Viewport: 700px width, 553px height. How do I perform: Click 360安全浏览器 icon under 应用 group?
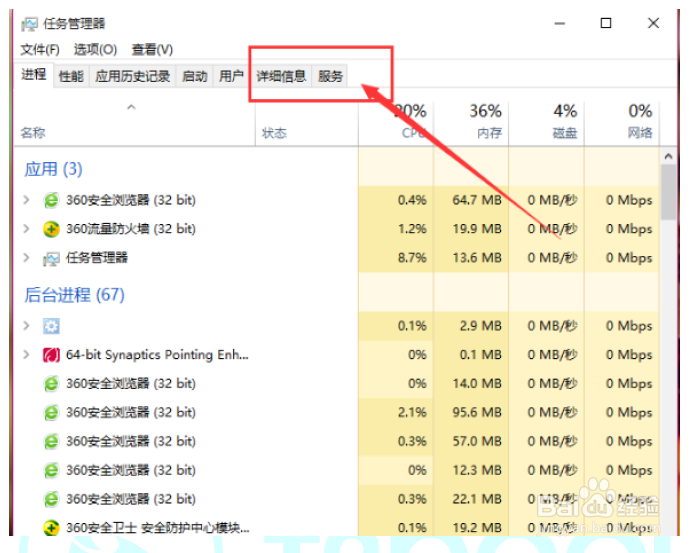point(51,200)
